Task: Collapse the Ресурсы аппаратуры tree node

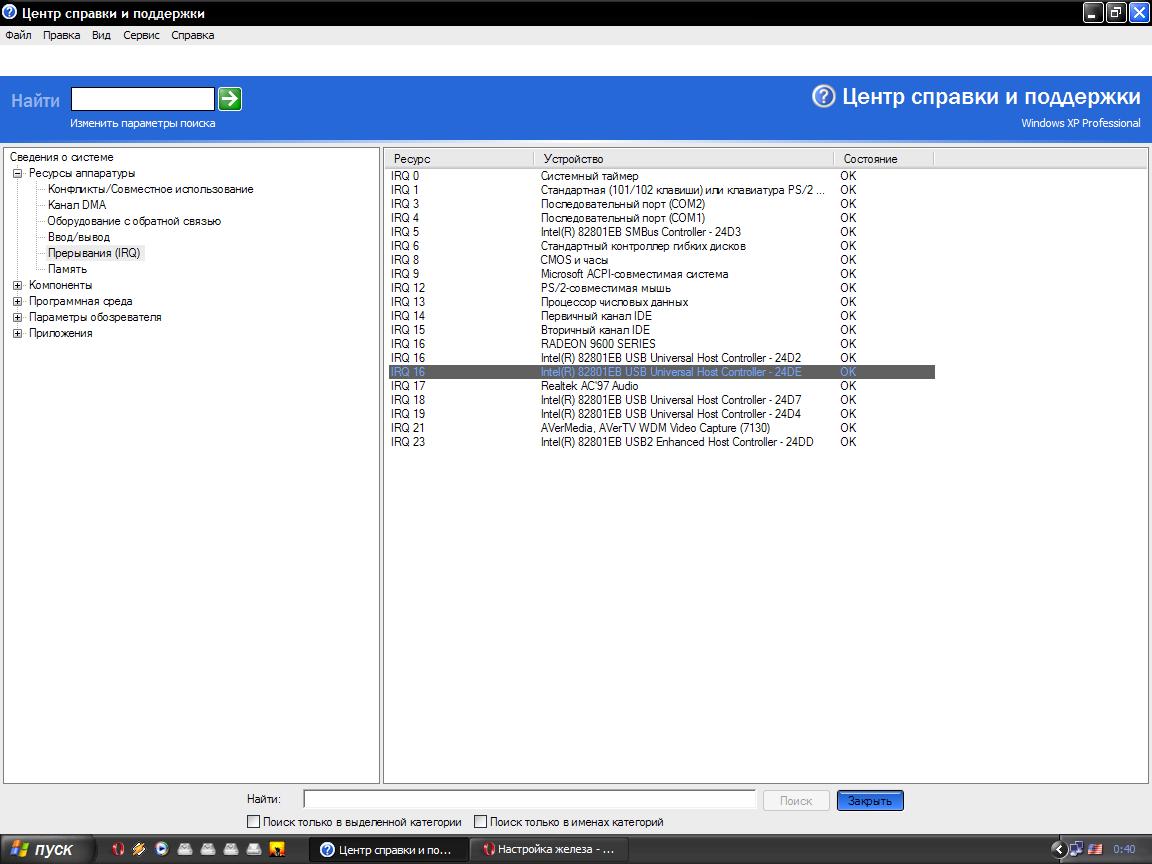Action: coord(17,173)
